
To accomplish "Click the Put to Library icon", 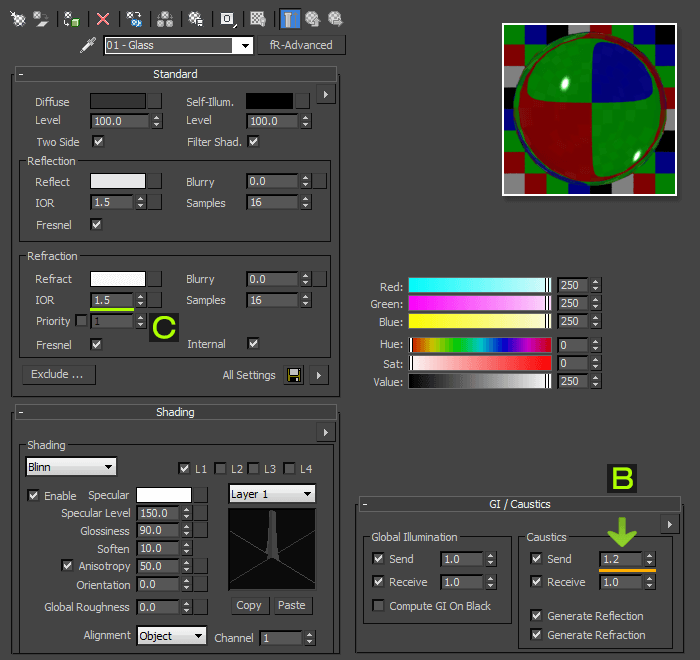I will click(x=196, y=19).
